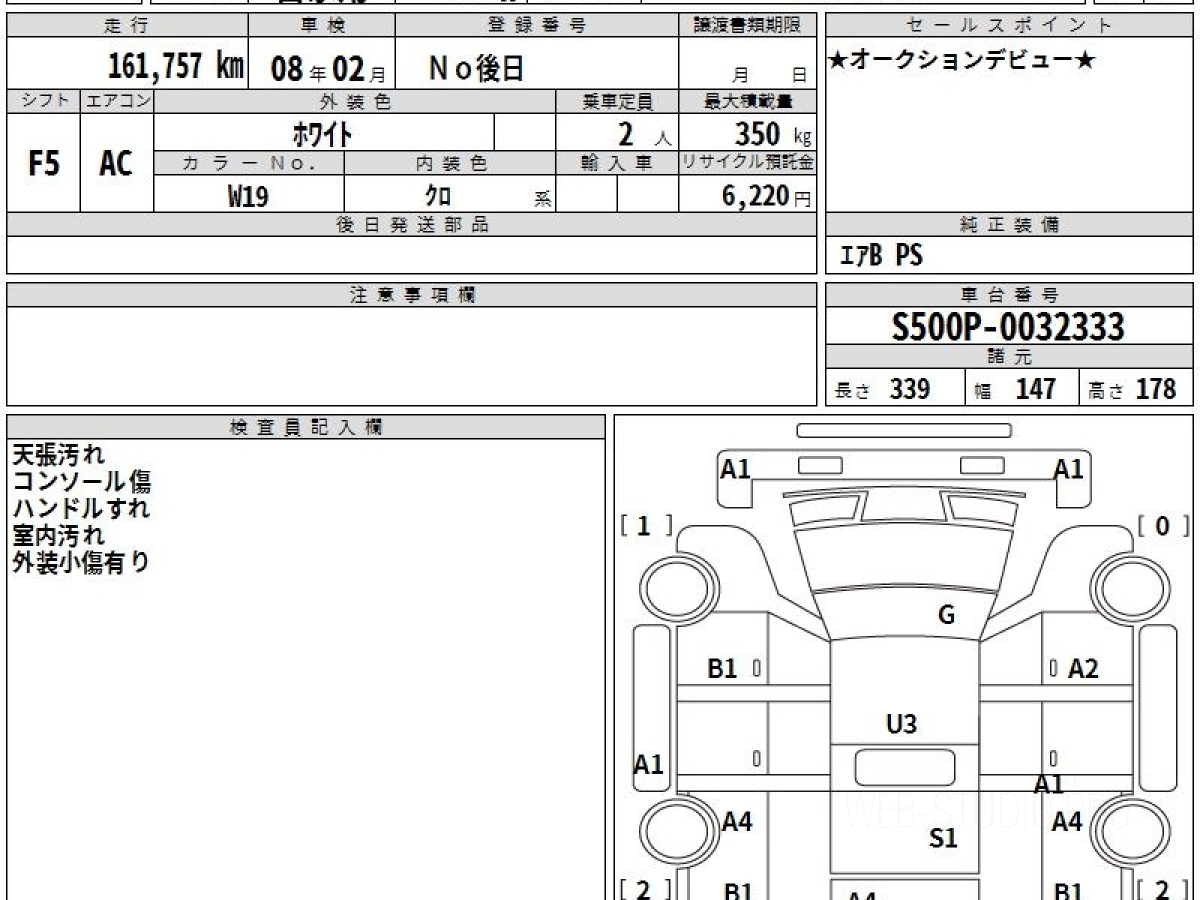Select chassis number S500P-0032333
1200x900 pixels.
click(1008, 327)
